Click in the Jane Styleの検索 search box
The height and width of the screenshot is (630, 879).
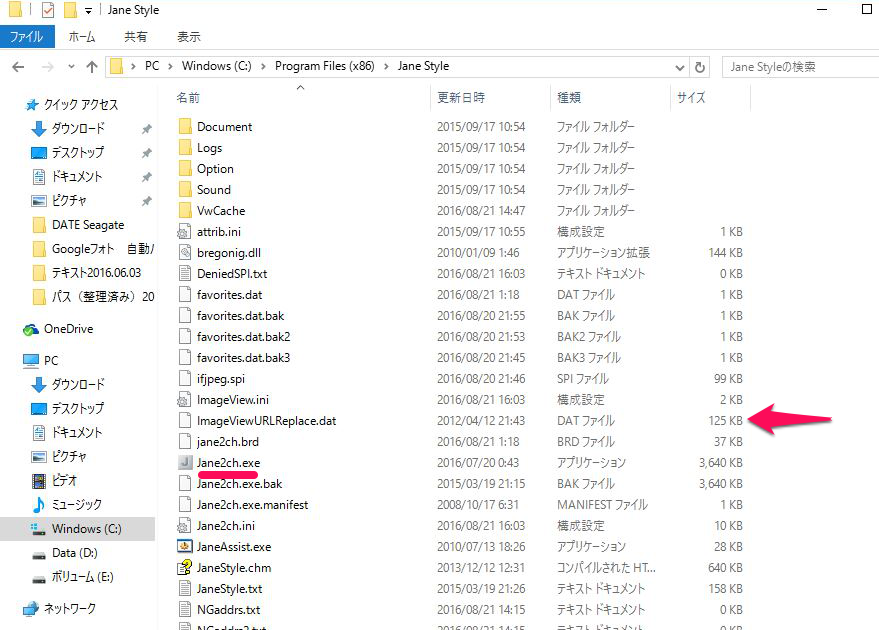click(801, 67)
